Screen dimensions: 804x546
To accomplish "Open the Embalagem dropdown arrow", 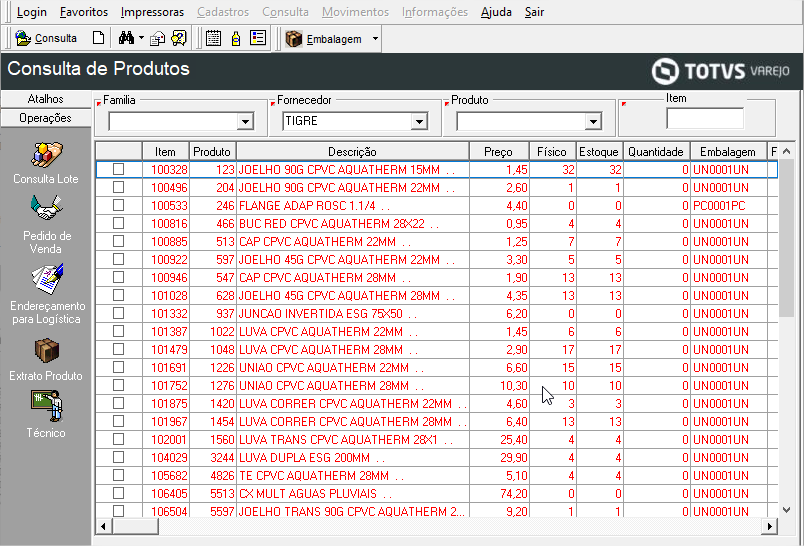I will coord(375,38).
